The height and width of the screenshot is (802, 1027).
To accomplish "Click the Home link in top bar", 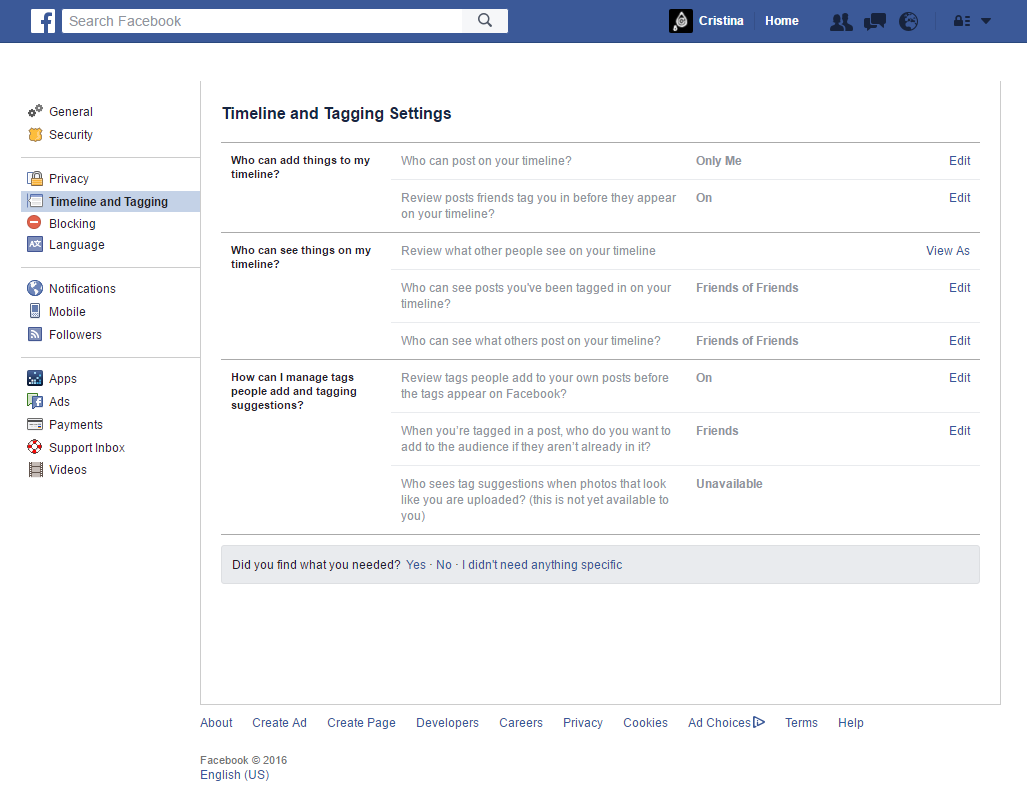I will [781, 21].
